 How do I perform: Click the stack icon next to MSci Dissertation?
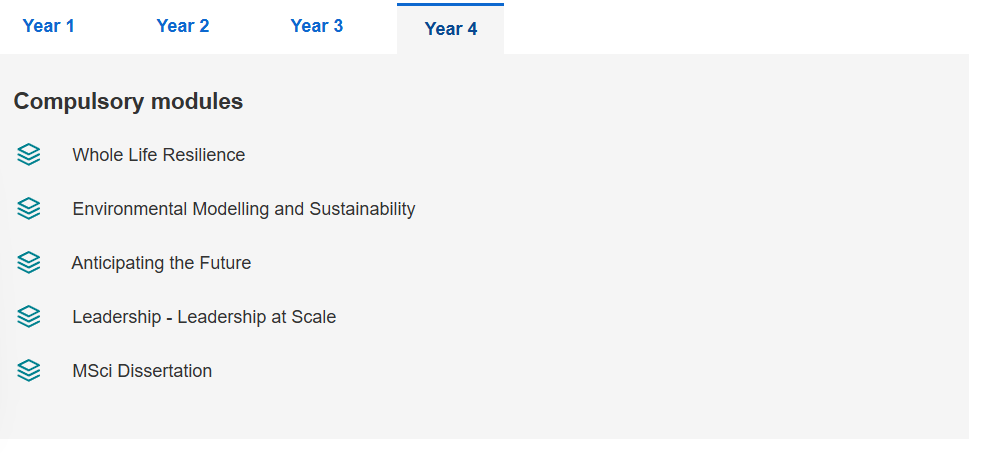pyautogui.click(x=29, y=371)
